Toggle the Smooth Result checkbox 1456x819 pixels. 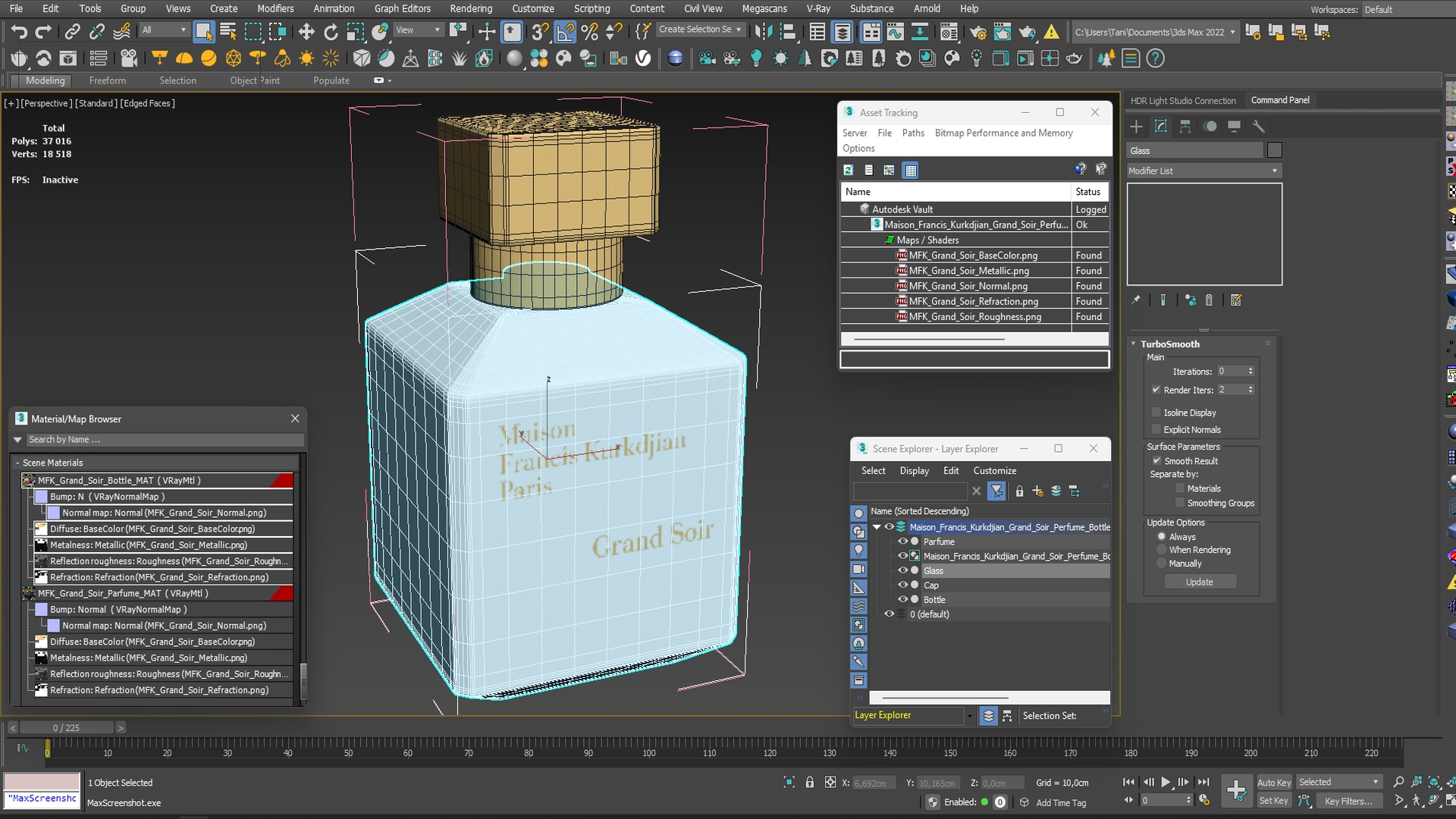(x=1157, y=461)
